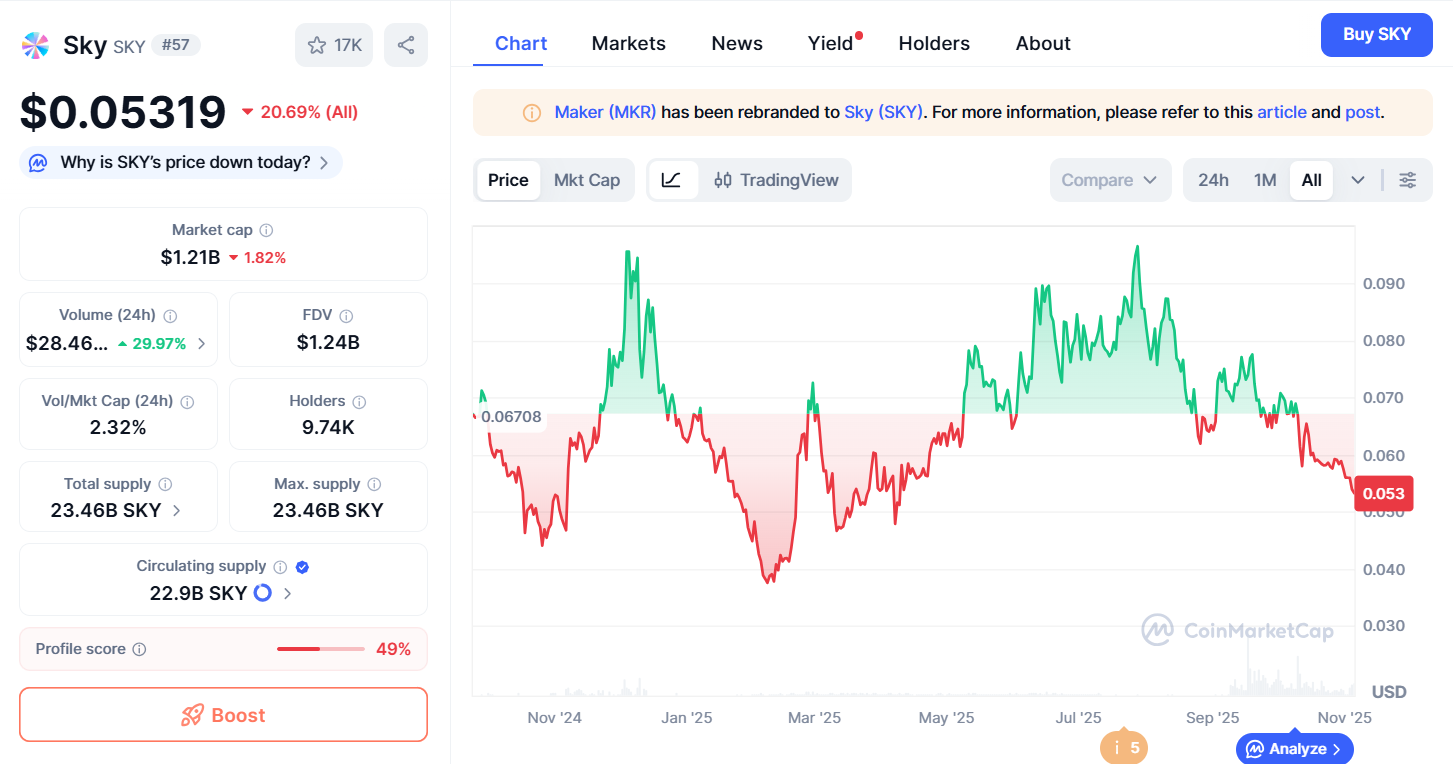The width and height of the screenshot is (1453, 764).
Task: Toggle to TradingView chart mode
Action: 776,180
